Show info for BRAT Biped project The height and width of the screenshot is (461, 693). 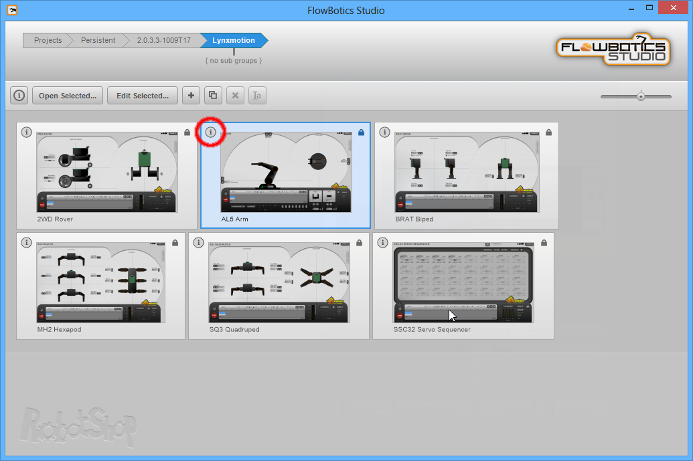pos(385,132)
